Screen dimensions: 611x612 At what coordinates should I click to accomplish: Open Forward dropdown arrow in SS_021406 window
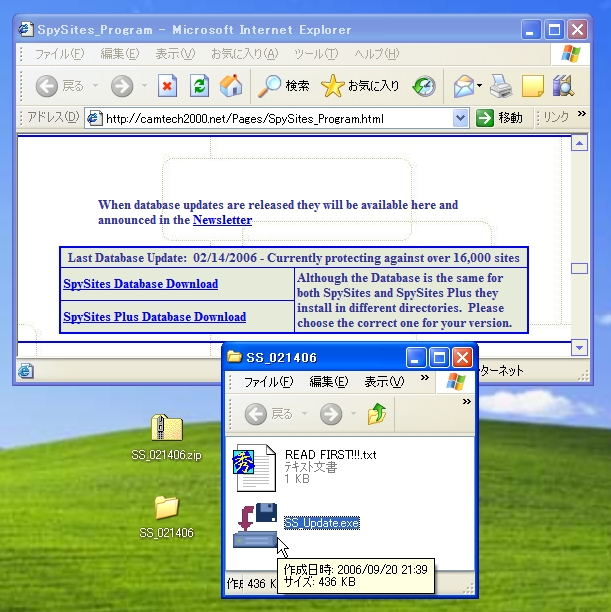pos(353,414)
